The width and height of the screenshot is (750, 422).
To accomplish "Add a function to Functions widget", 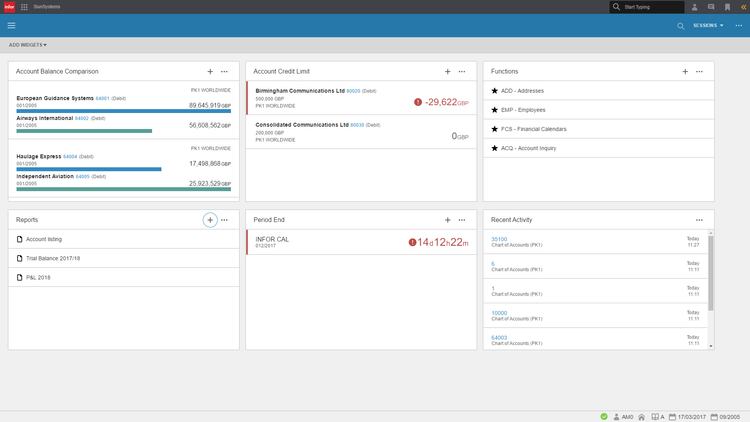I will [x=685, y=71].
